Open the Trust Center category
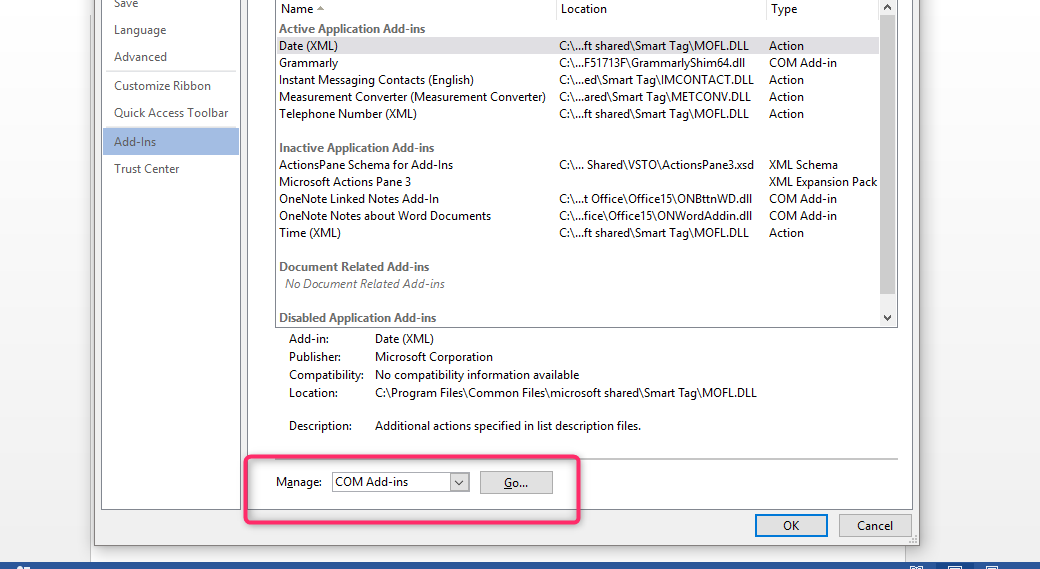This screenshot has width=1040, height=569. point(146,168)
